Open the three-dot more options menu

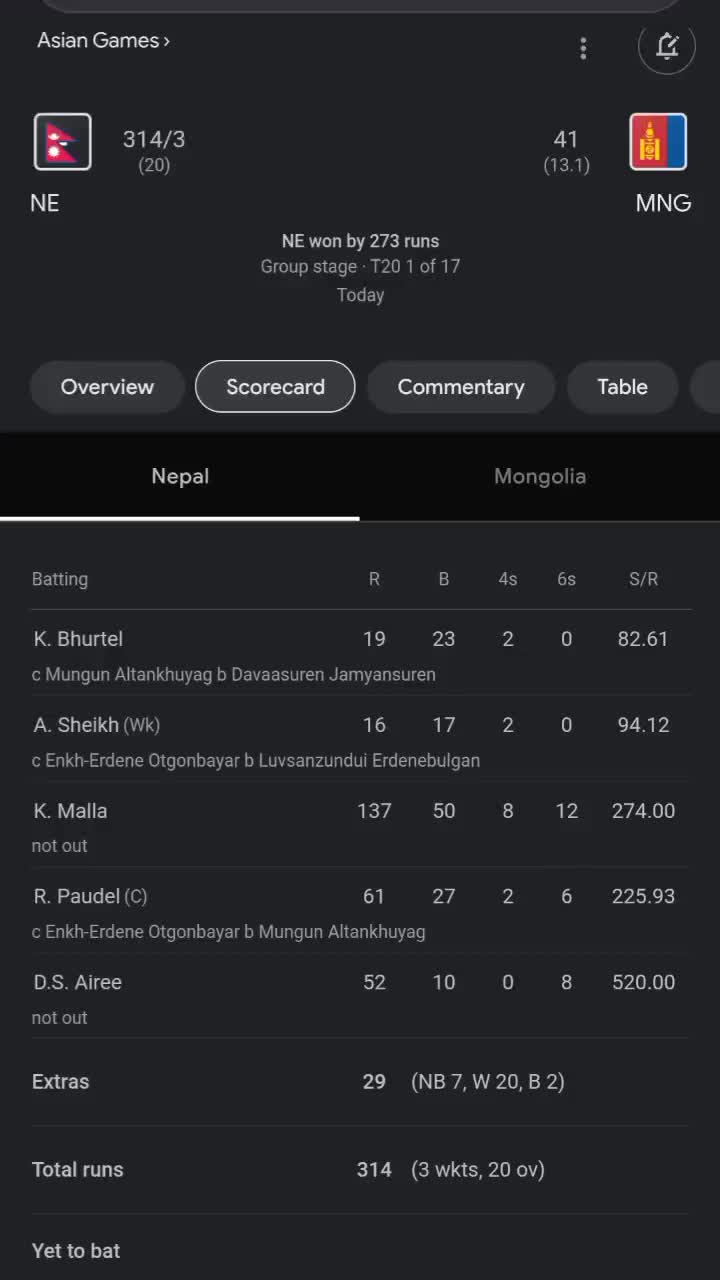583,48
